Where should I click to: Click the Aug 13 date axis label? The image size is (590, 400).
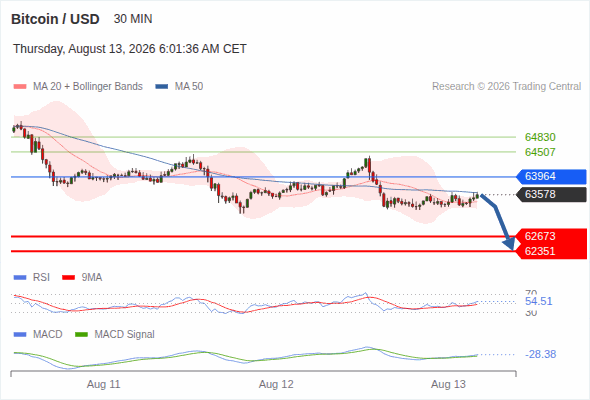point(448,385)
